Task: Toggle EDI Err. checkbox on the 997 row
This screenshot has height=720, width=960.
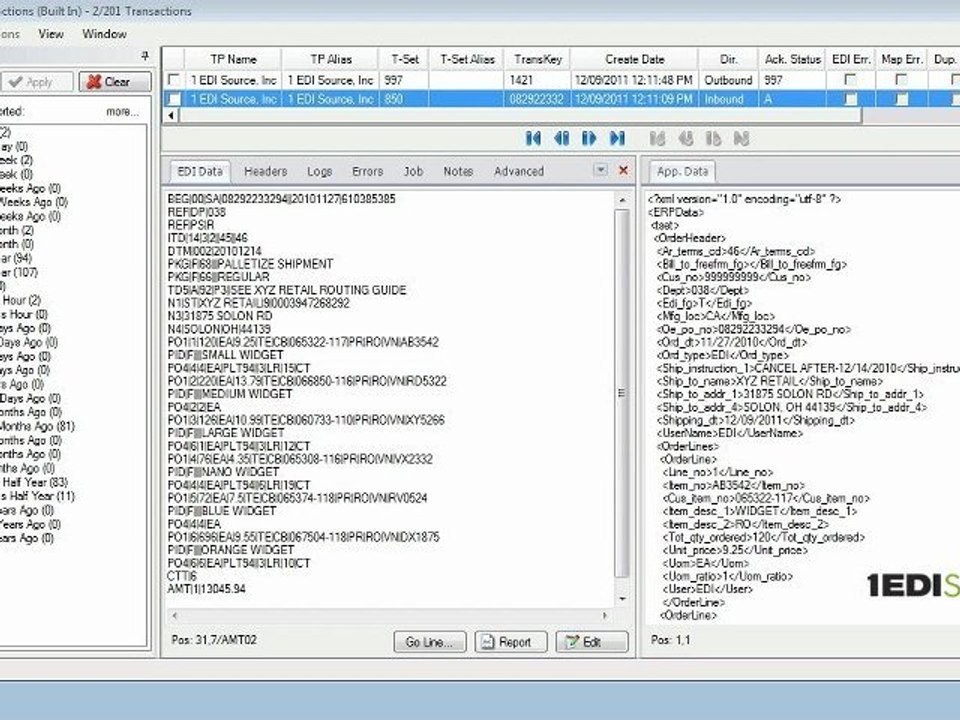Action: (x=850, y=80)
